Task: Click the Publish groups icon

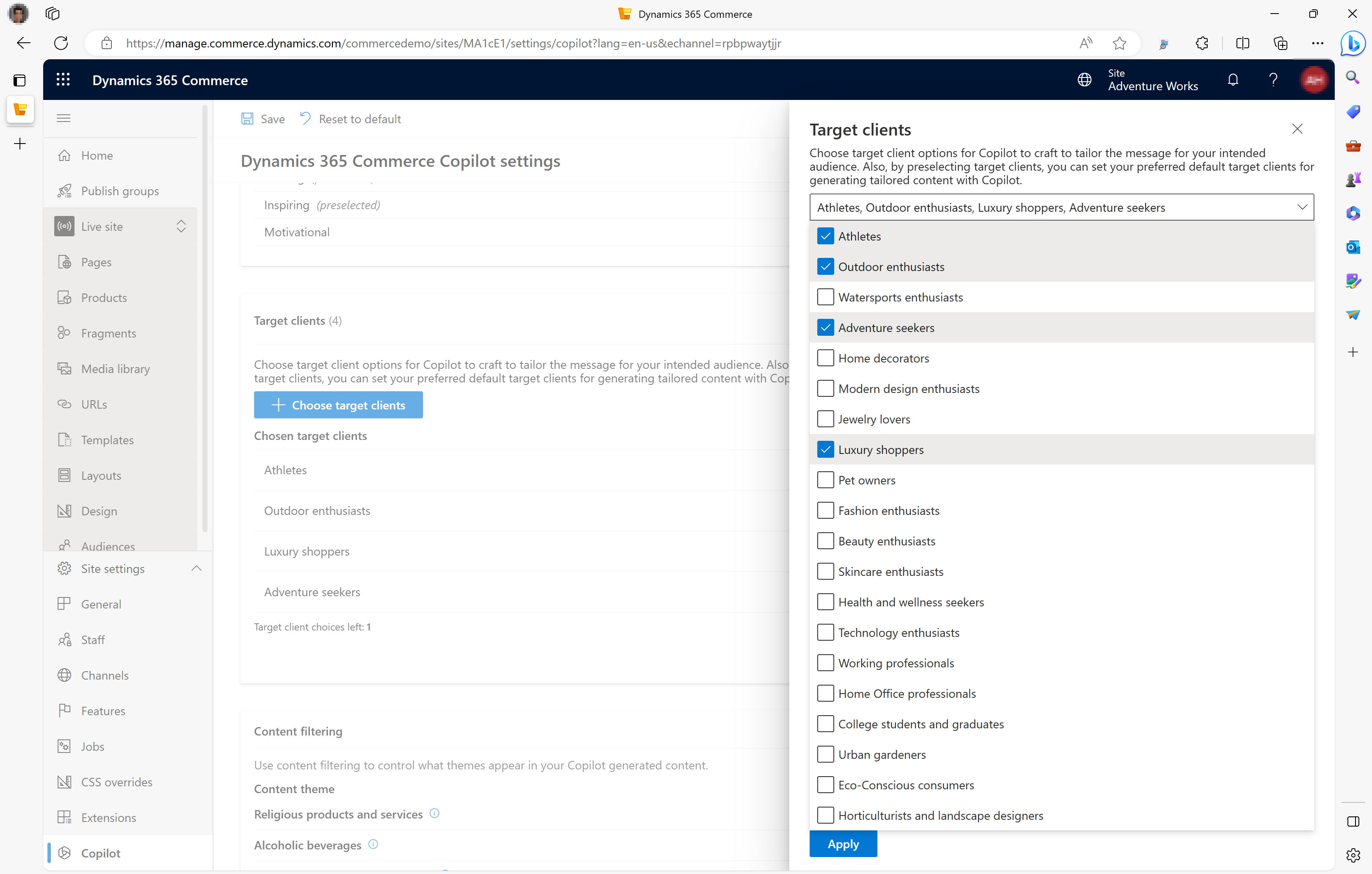Action: click(x=65, y=191)
